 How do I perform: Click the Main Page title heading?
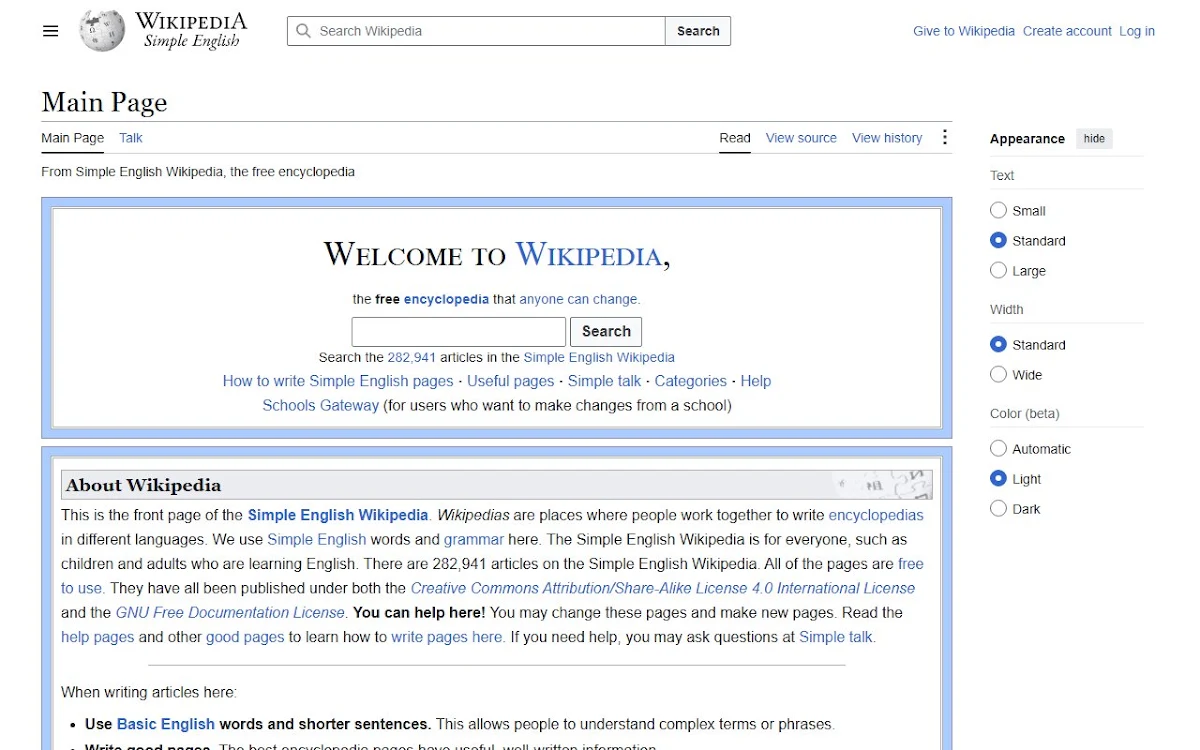[x=104, y=102]
